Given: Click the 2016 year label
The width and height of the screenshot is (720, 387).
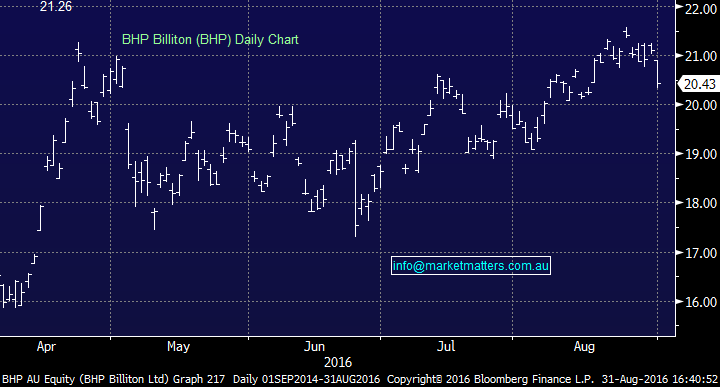Looking at the screenshot, I should (x=338, y=363).
